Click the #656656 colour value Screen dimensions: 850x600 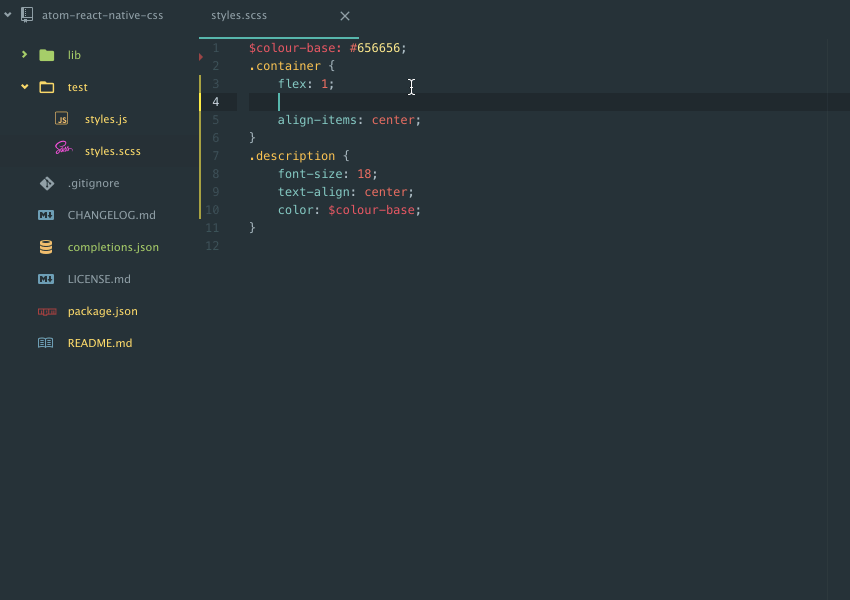375,48
